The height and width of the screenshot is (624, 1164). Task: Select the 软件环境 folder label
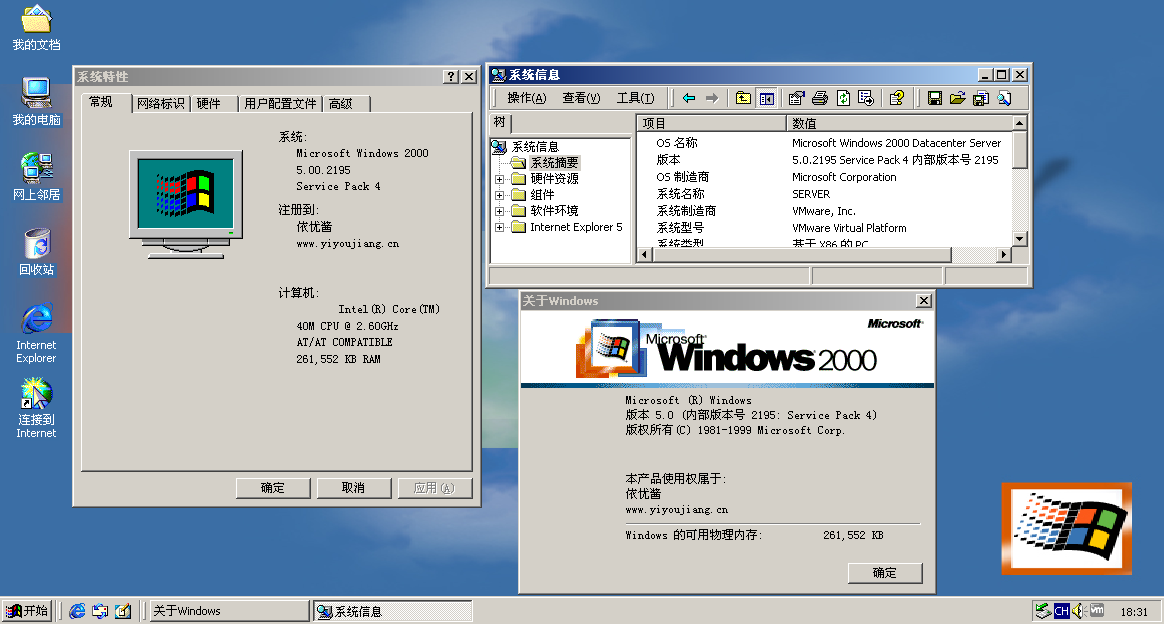click(x=554, y=211)
